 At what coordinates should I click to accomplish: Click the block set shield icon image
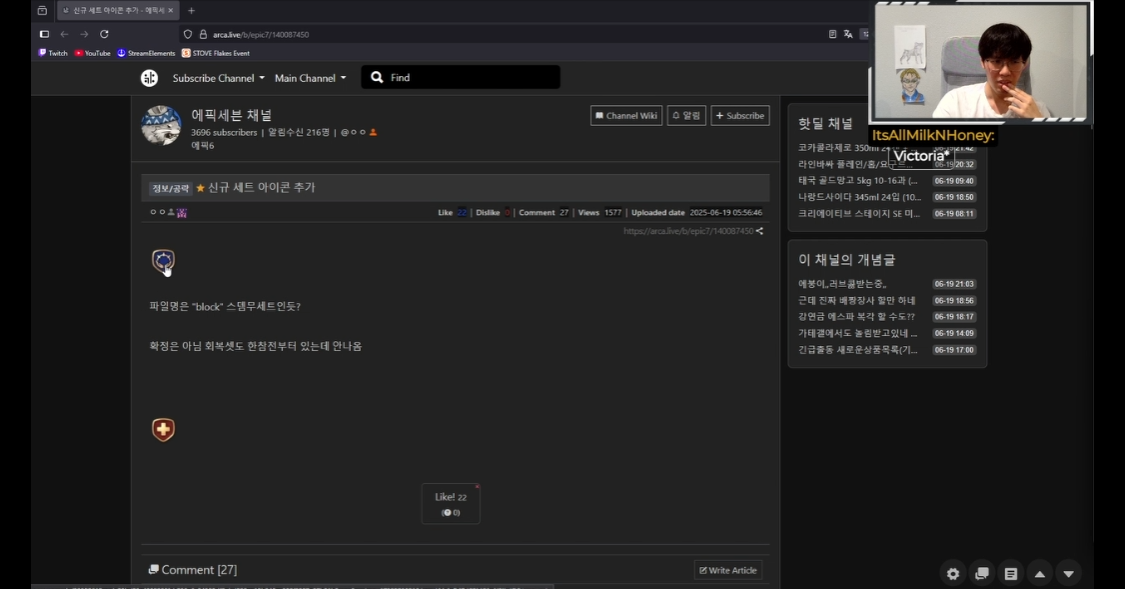pyautogui.click(x=164, y=261)
